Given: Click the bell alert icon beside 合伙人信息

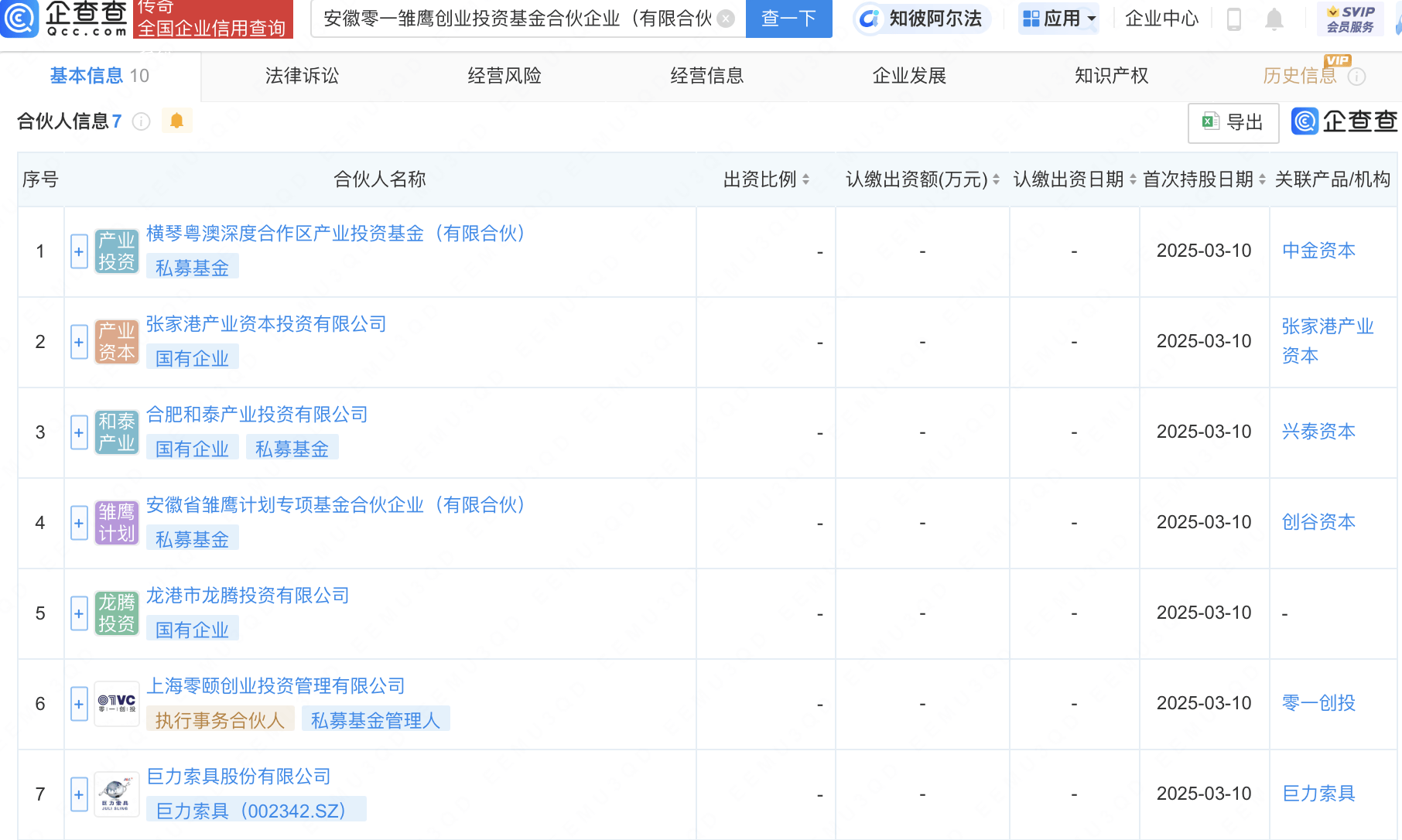Looking at the screenshot, I should pyautogui.click(x=176, y=121).
